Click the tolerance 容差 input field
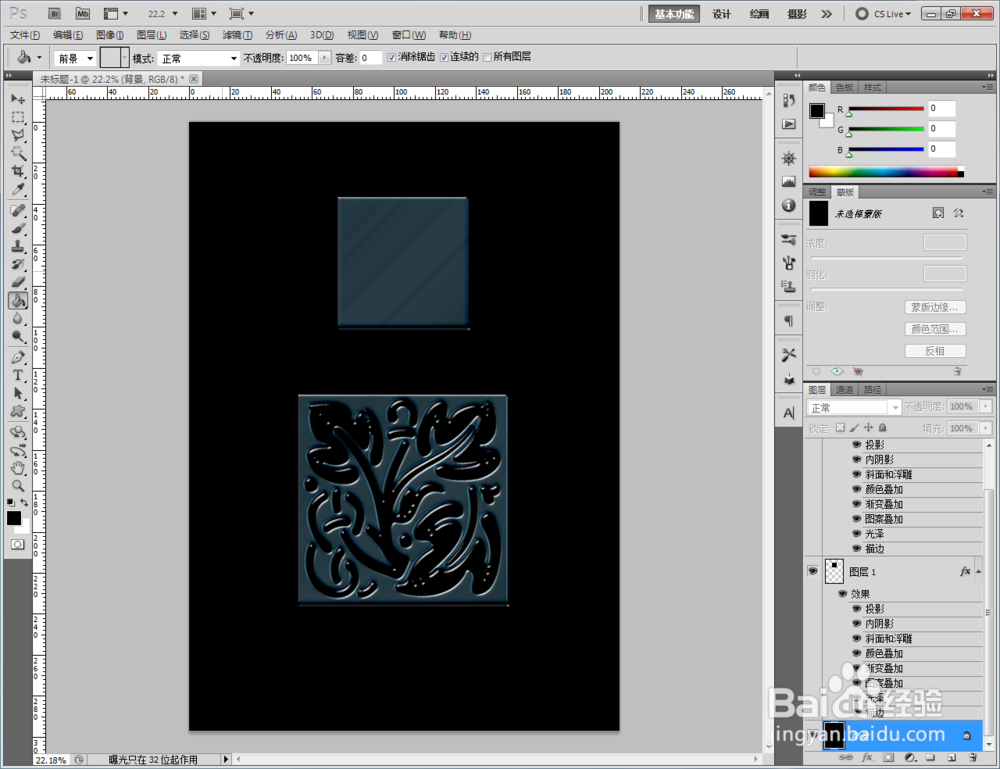The width and height of the screenshot is (1000, 769). tap(370, 58)
